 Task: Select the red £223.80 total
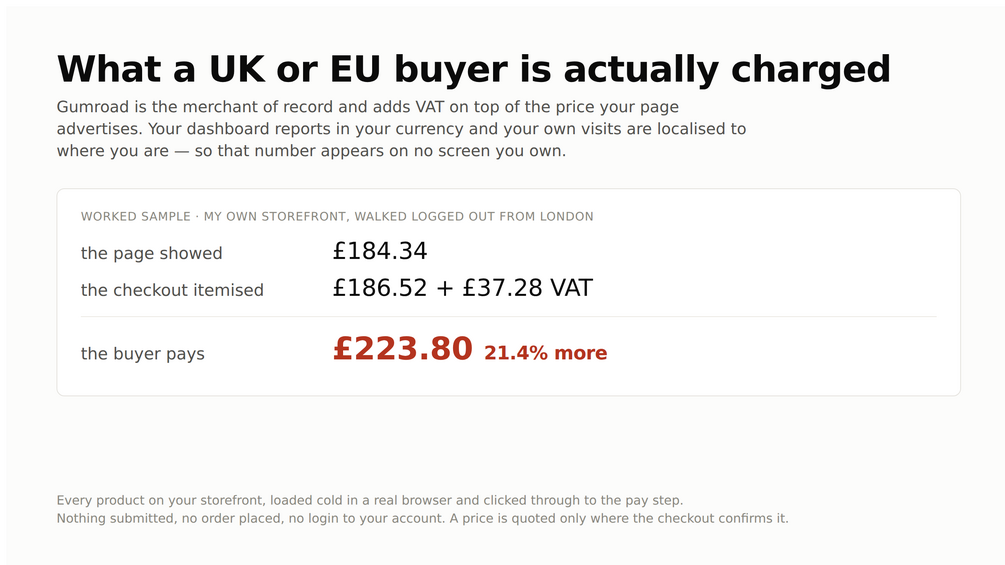403,349
